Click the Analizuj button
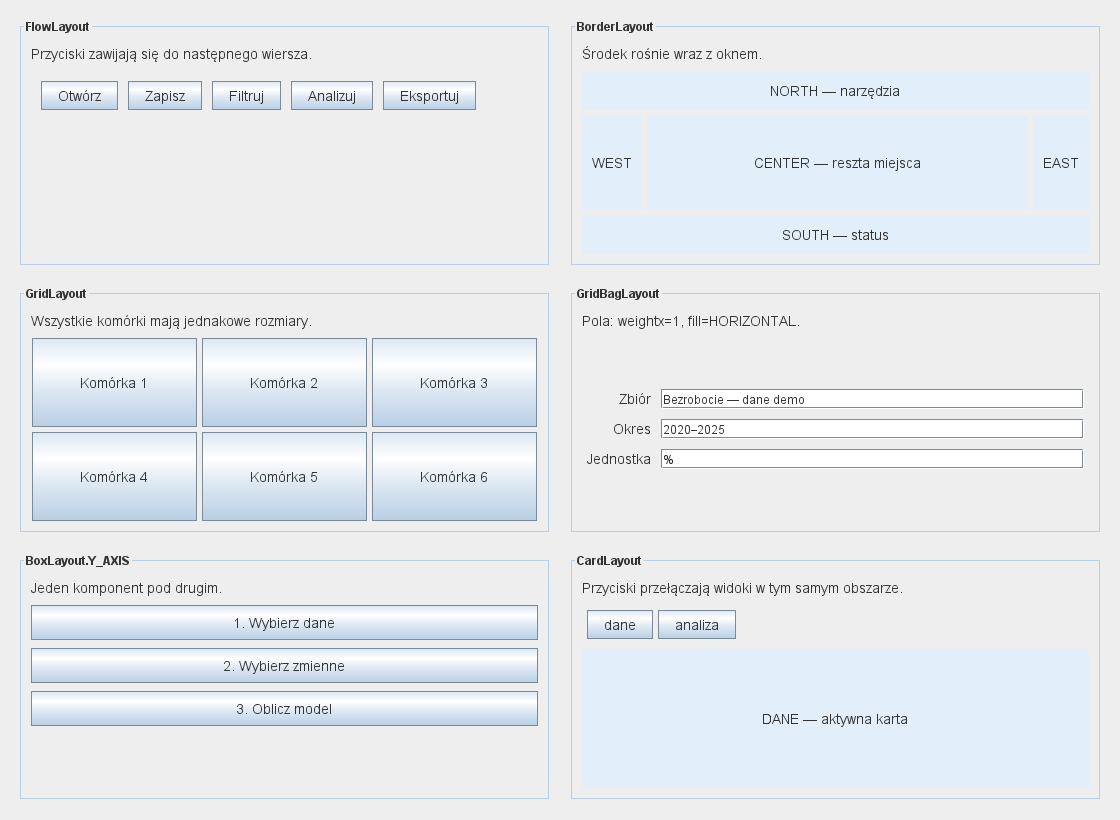This screenshot has height=820, width=1120. 332,96
